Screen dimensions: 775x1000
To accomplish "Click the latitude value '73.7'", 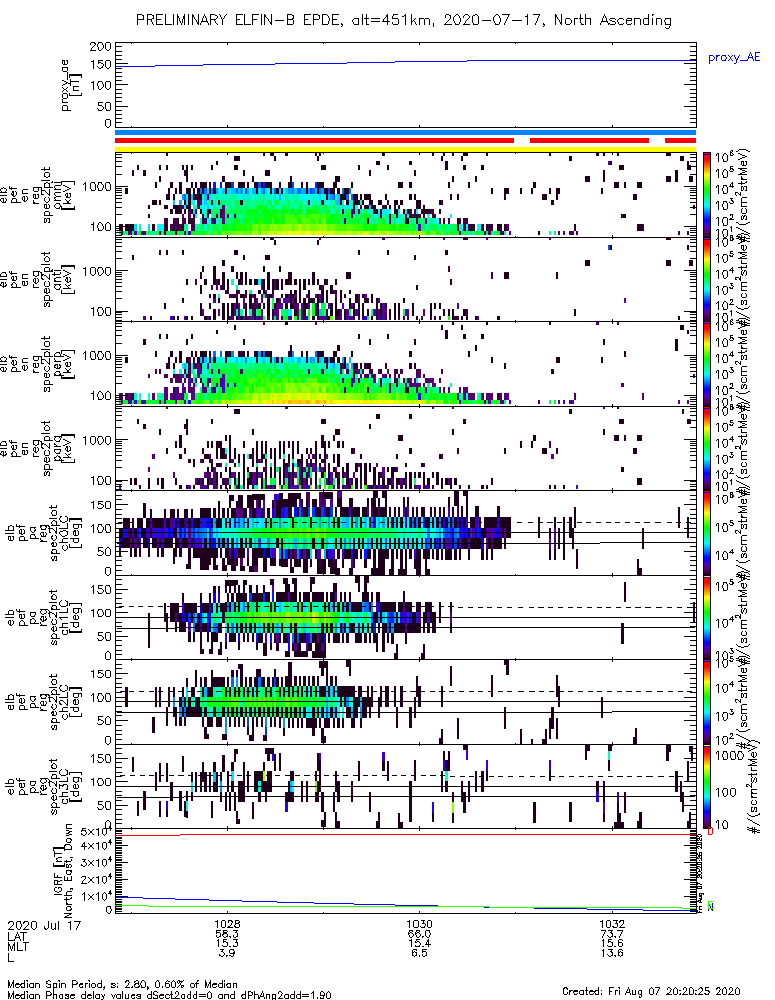I will point(612,934).
